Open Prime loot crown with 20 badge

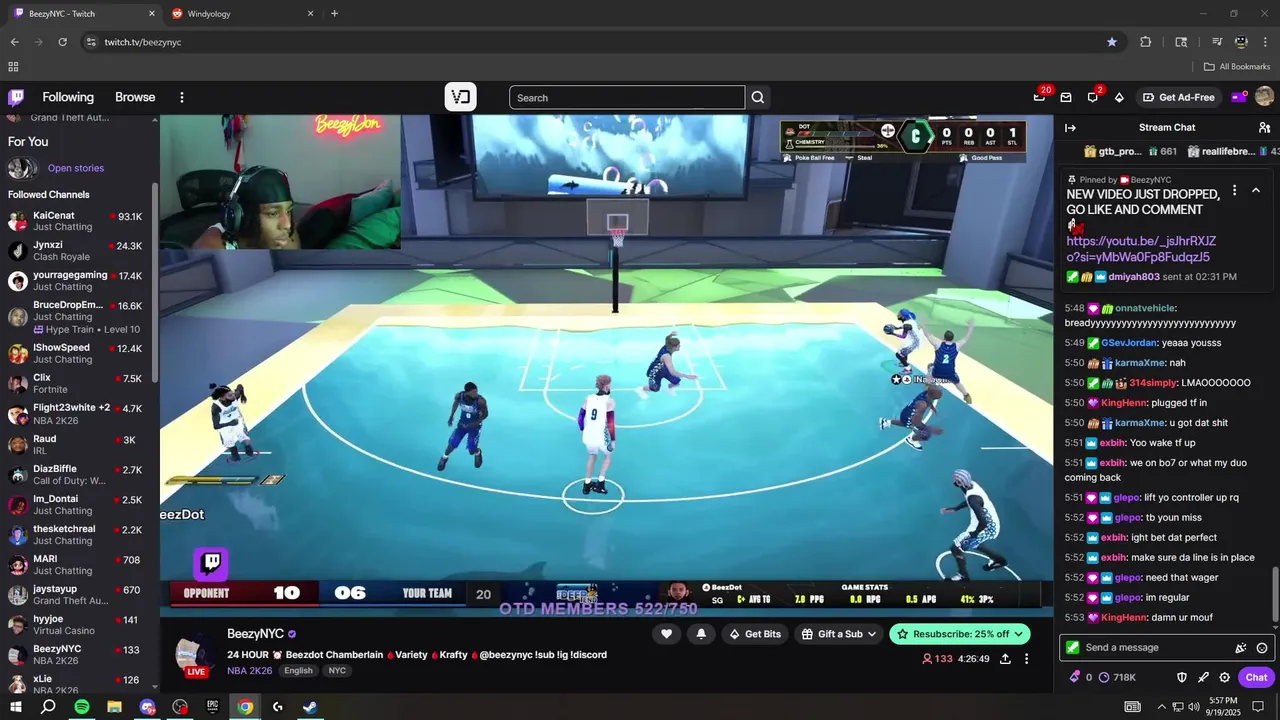click(1040, 96)
